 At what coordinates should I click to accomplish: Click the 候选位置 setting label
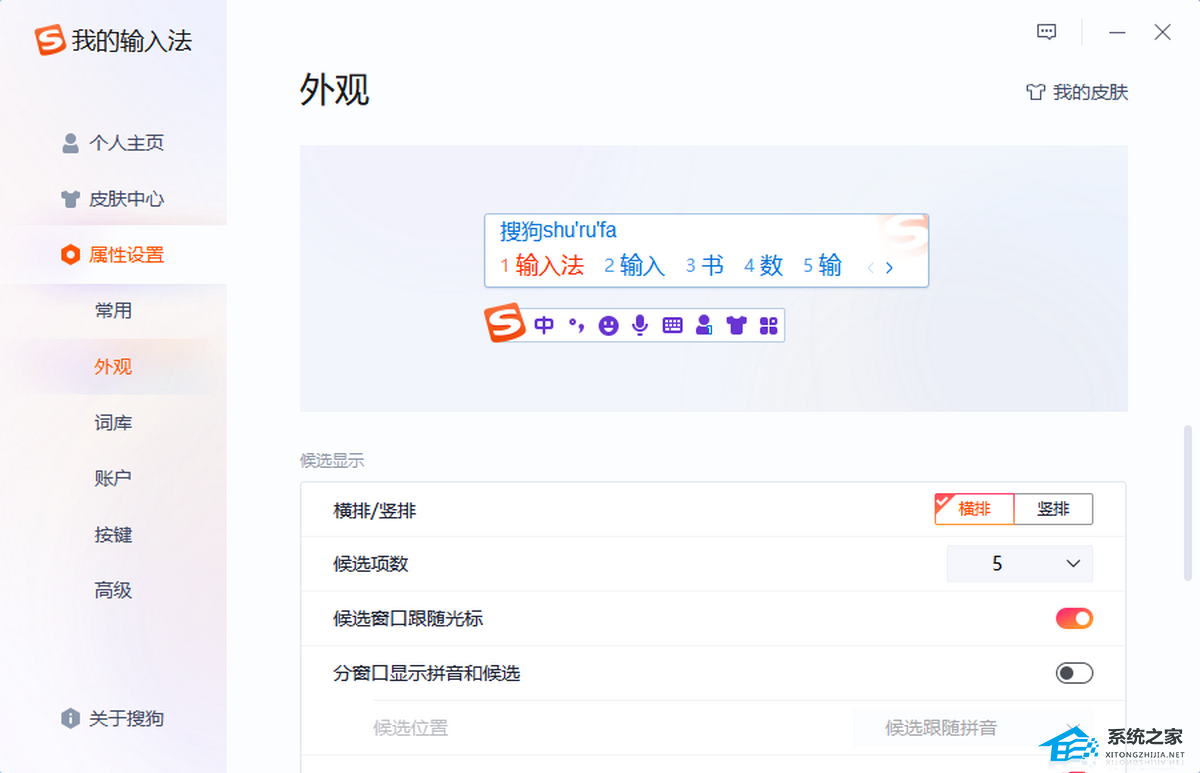point(411,728)
